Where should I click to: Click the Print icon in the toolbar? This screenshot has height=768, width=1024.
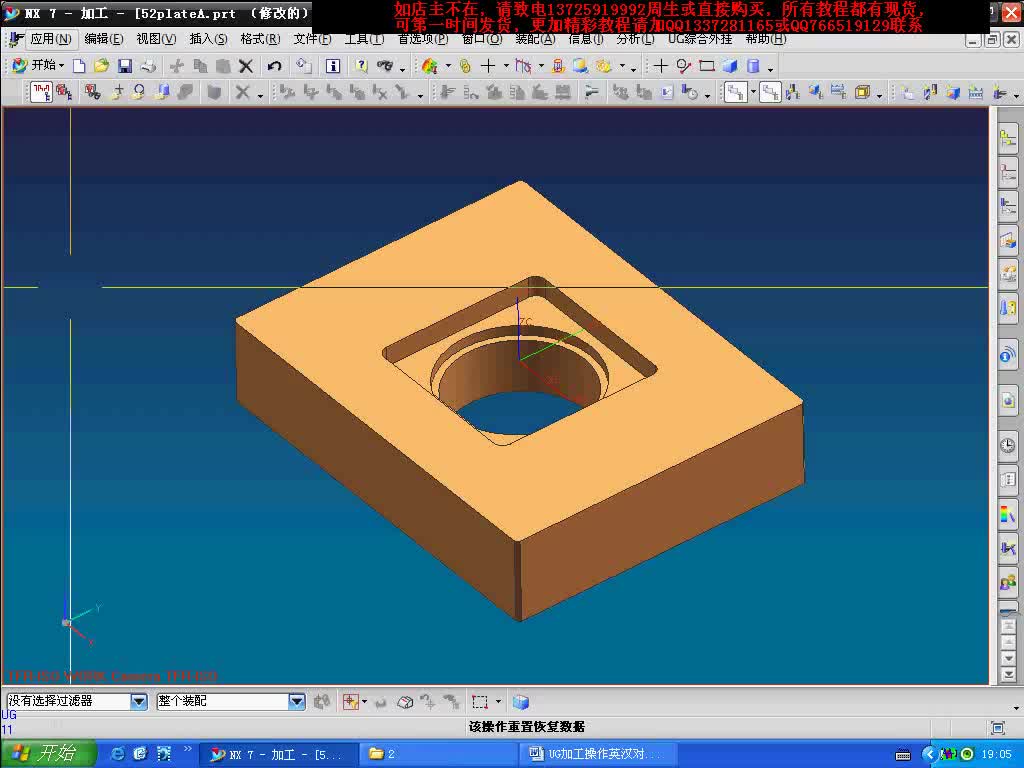coord(148,66)
